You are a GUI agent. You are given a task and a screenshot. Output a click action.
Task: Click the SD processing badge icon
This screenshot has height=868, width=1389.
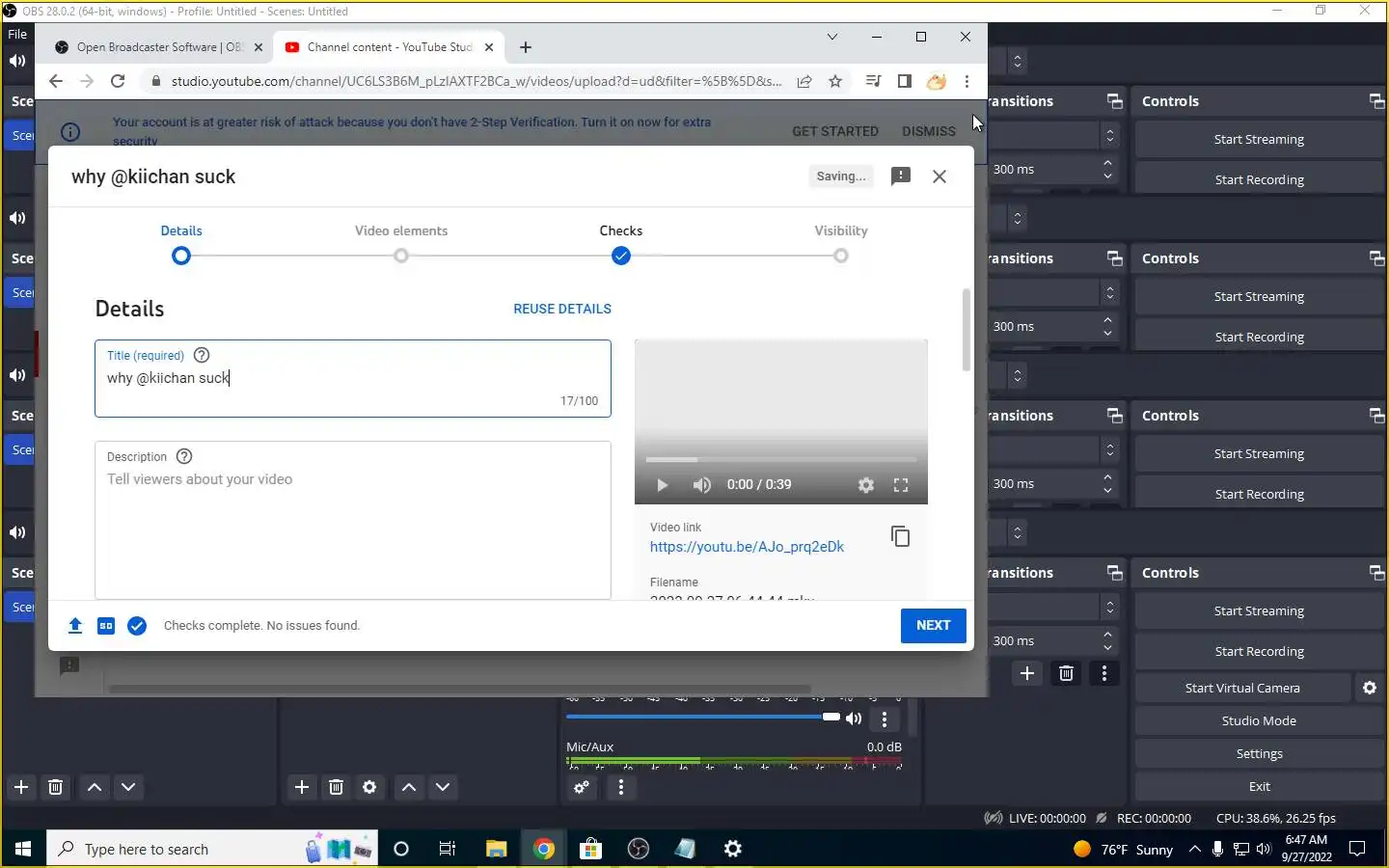(x=106, y=626)
